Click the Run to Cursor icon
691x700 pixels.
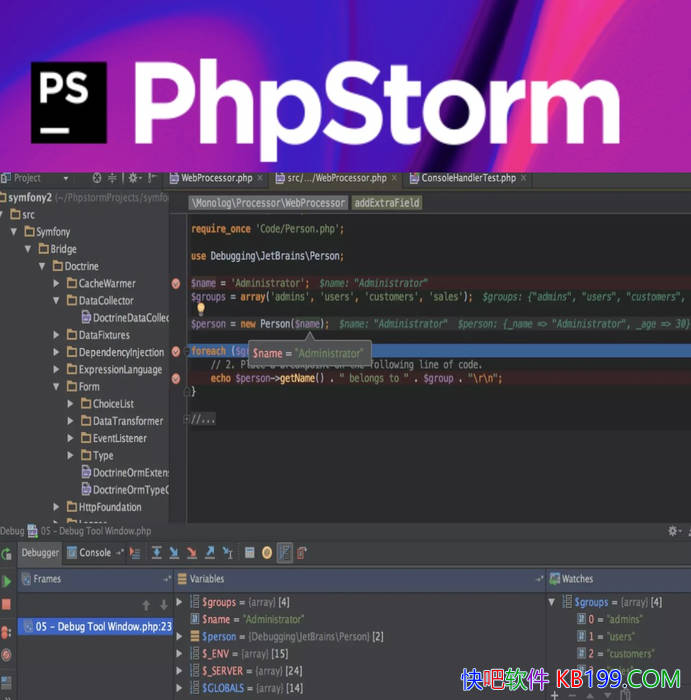pos(228,553)
